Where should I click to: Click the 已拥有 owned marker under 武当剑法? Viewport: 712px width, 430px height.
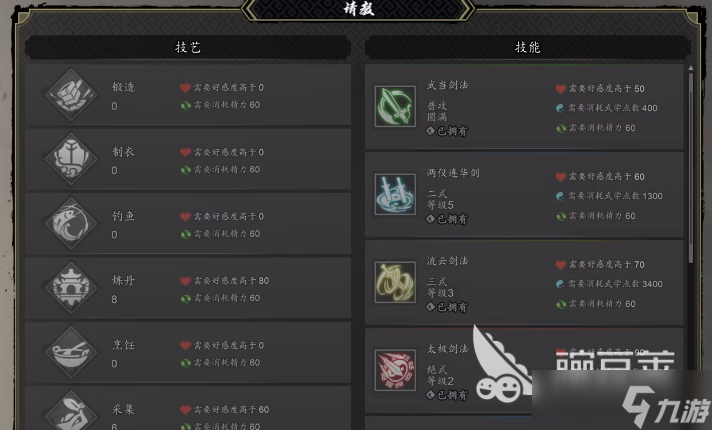click(x=447, y=131)
